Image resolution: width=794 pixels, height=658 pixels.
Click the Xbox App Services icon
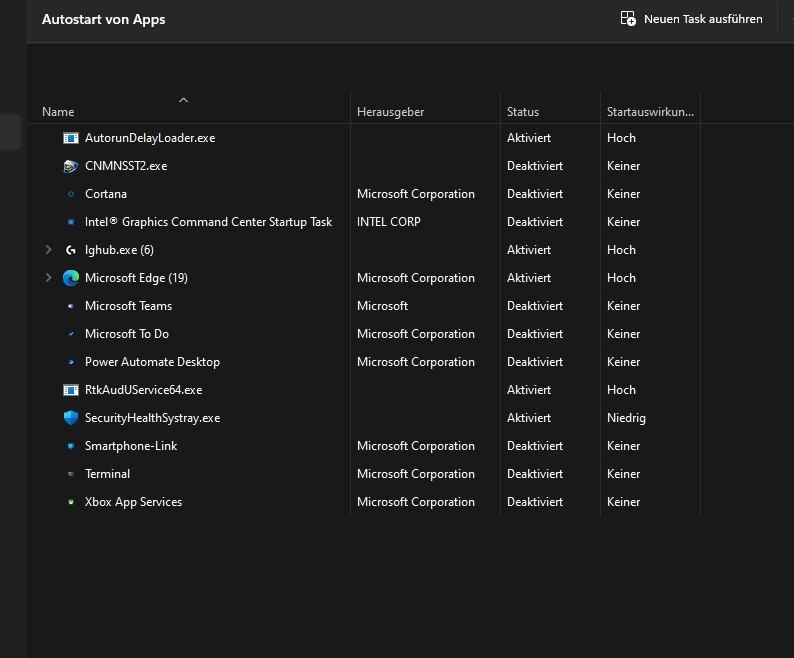(70, 502)
